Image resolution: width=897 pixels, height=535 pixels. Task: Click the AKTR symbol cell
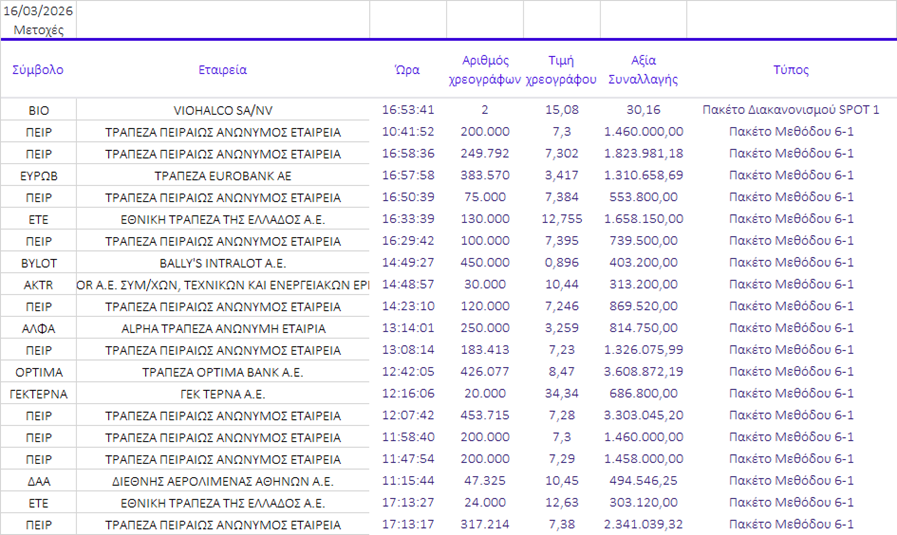(x=38, y=284)
